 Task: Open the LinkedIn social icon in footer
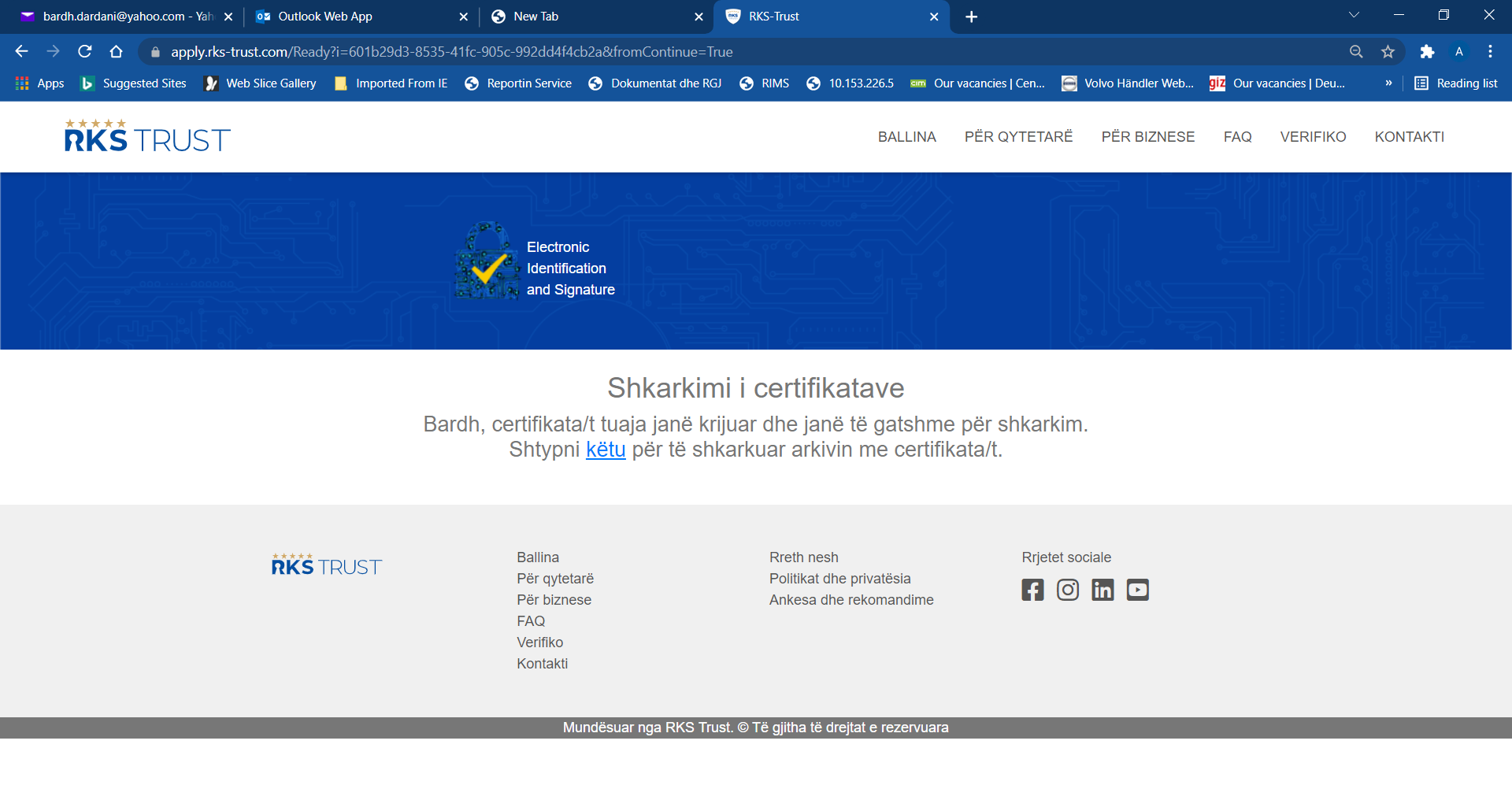pyautogui.click(x=1102, y=590)
